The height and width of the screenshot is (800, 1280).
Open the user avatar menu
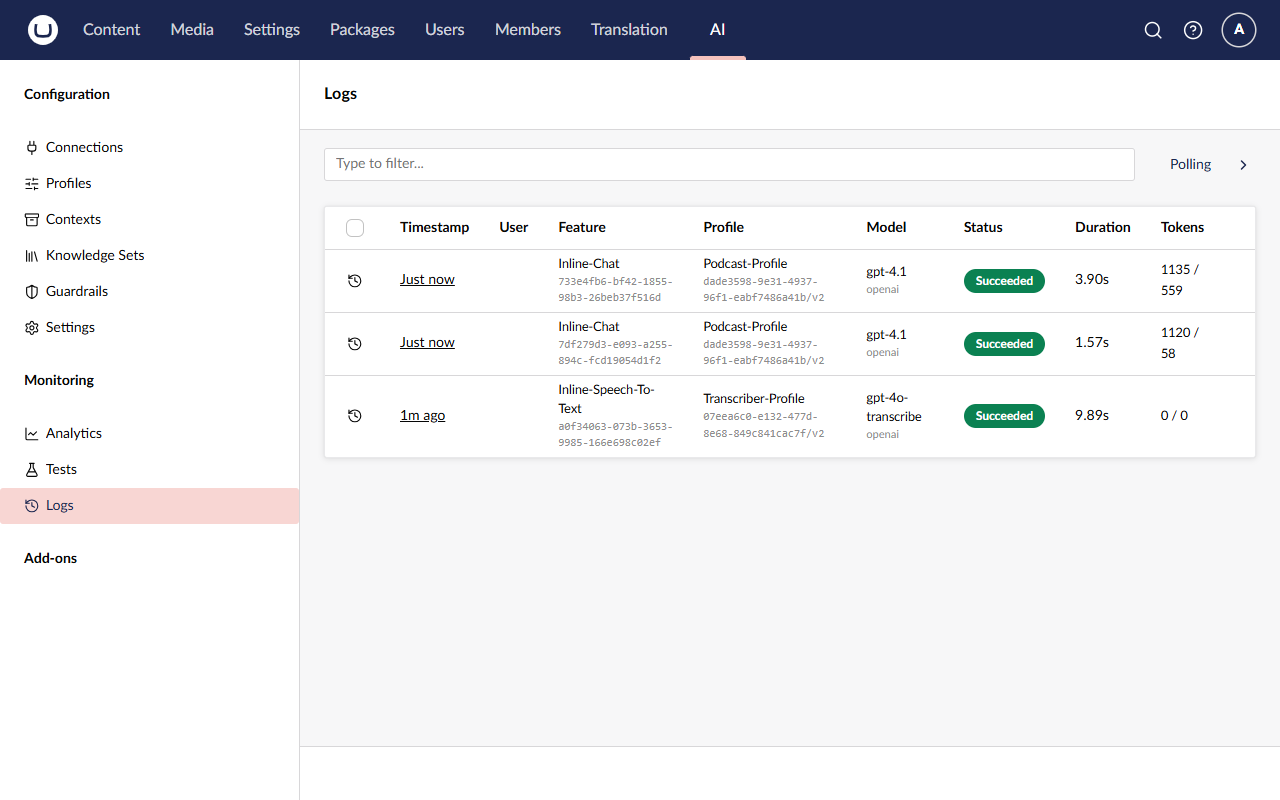tap(1239, 30)
